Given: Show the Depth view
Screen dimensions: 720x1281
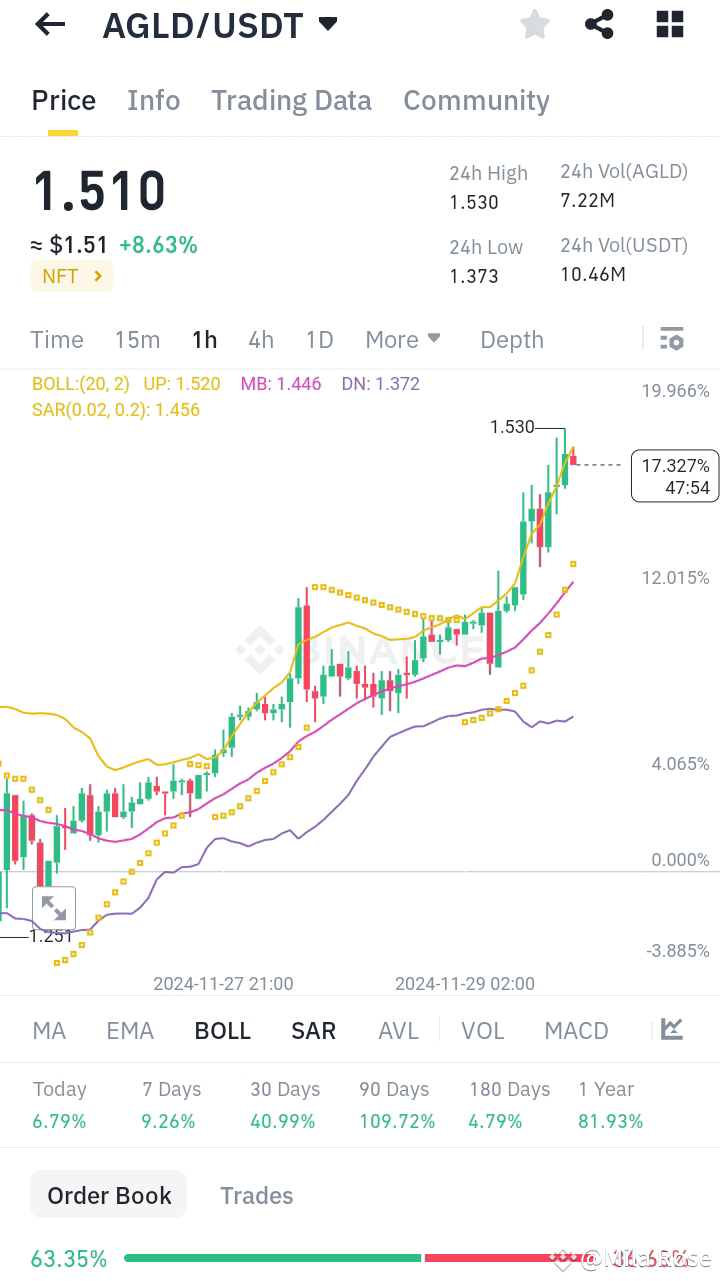Looking at the screenshot, I should pyautogui.click(x=511, y=339).
